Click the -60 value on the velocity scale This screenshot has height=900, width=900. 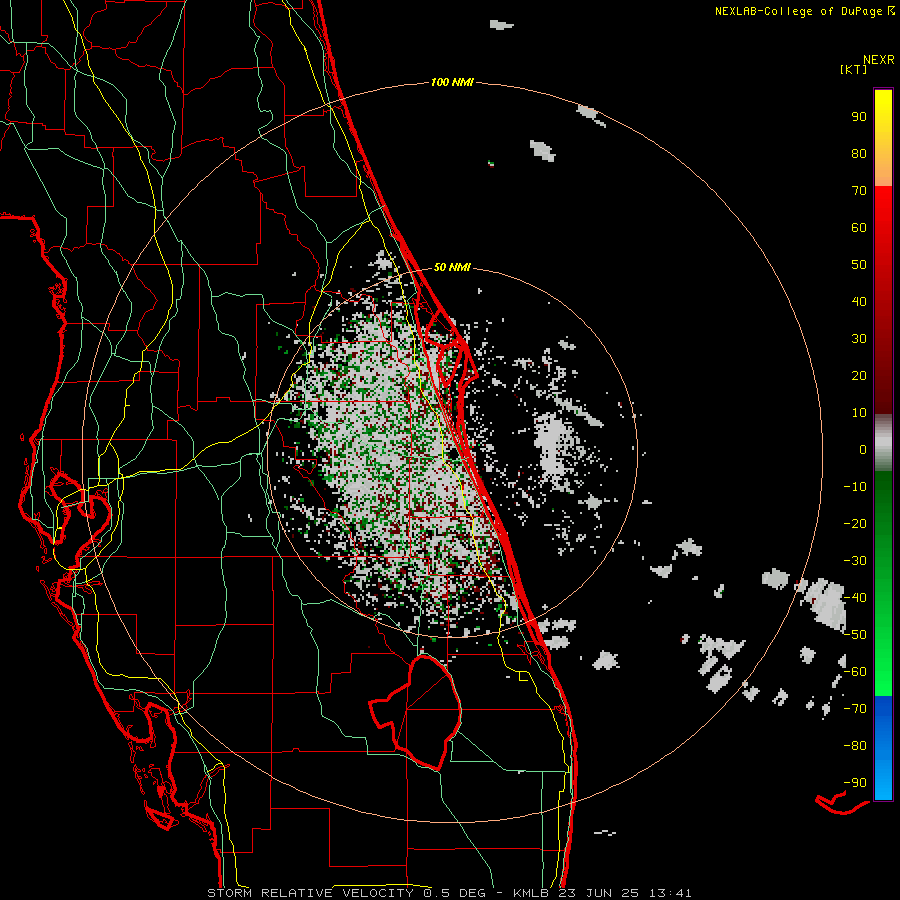point(855,672)
